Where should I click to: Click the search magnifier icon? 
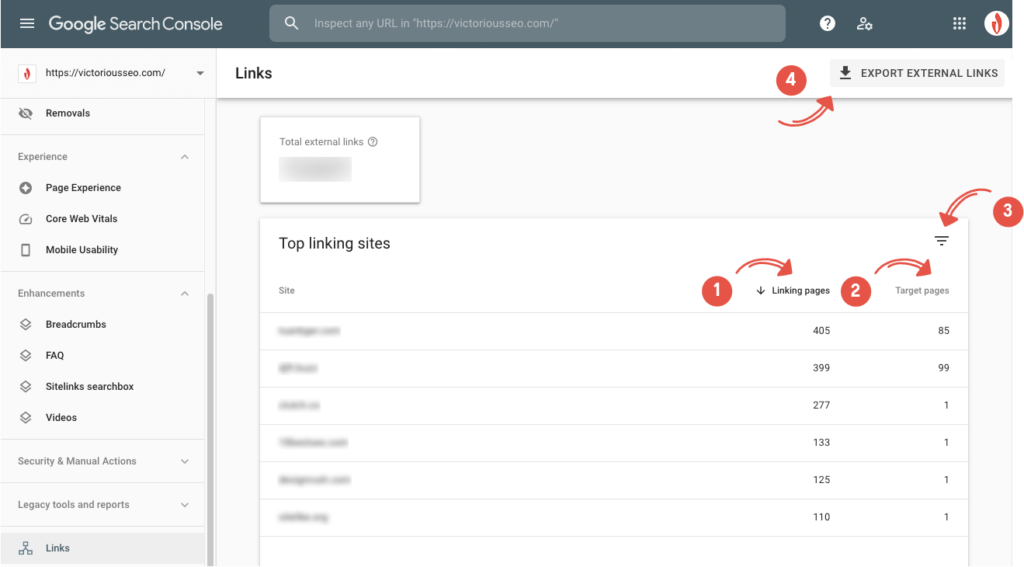click(291, 23)
